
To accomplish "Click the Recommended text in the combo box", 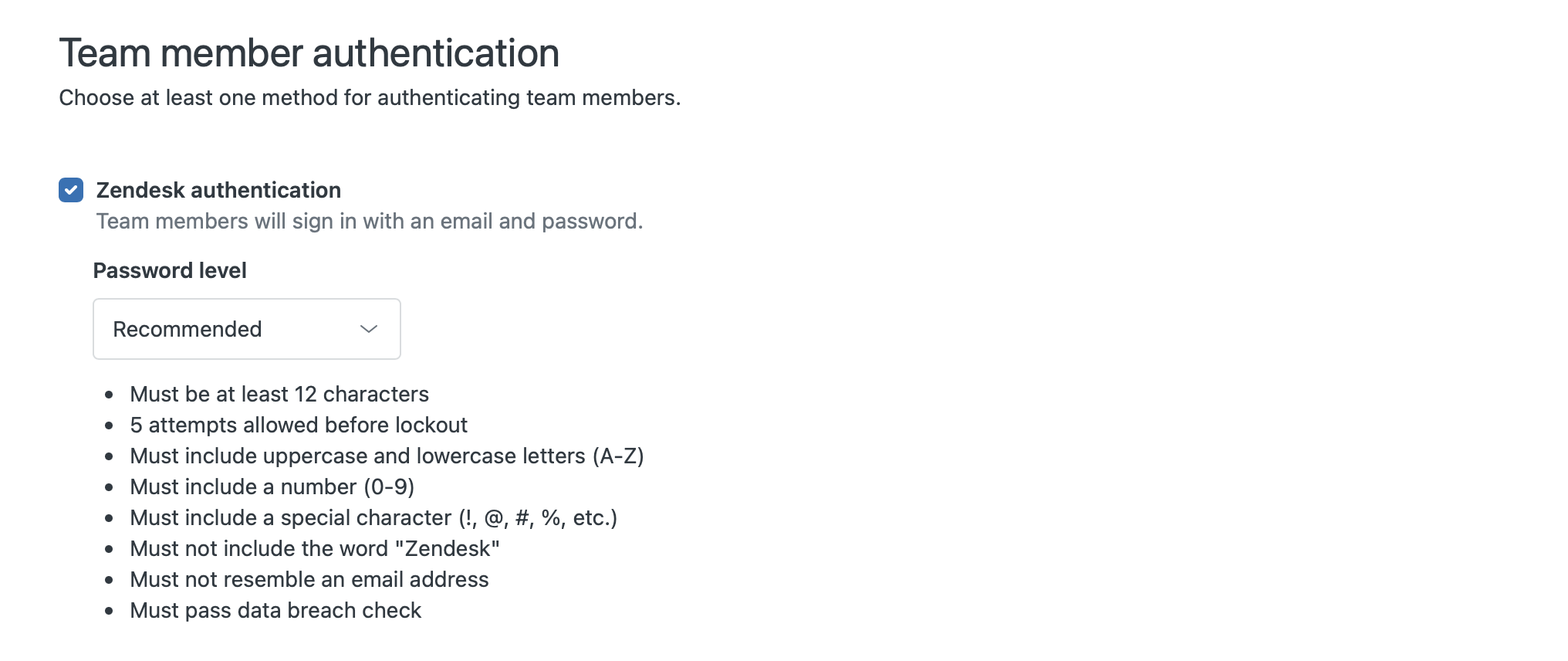I will pyautogui.click(x=188, y=329).
